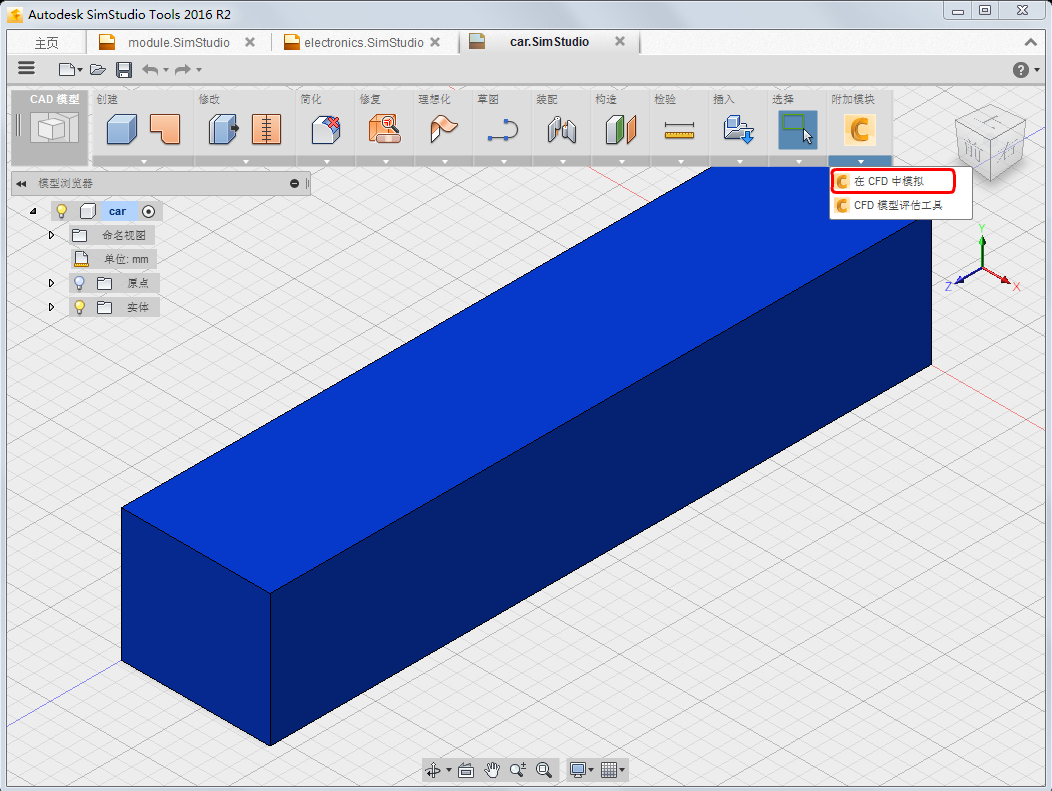The image size is (1052, 791).
Task: Choose CFD 模型评估工具 menu entry
Action: [900, 205]
